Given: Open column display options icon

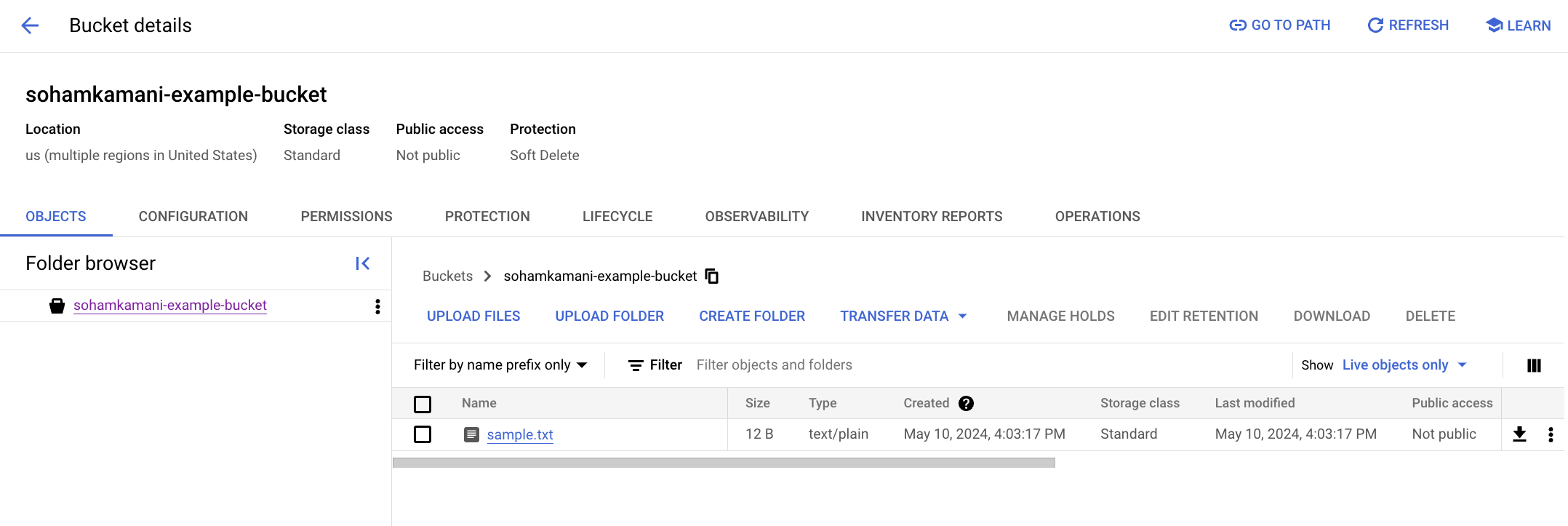Looking at the screenshot, I should point(1534,365).
